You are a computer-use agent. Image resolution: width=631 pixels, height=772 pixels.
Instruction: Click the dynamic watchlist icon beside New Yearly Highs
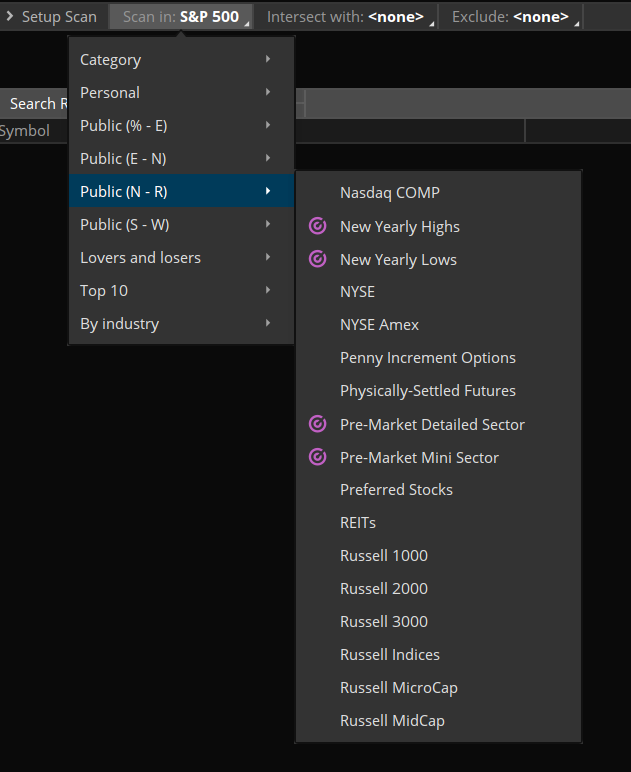318,227
